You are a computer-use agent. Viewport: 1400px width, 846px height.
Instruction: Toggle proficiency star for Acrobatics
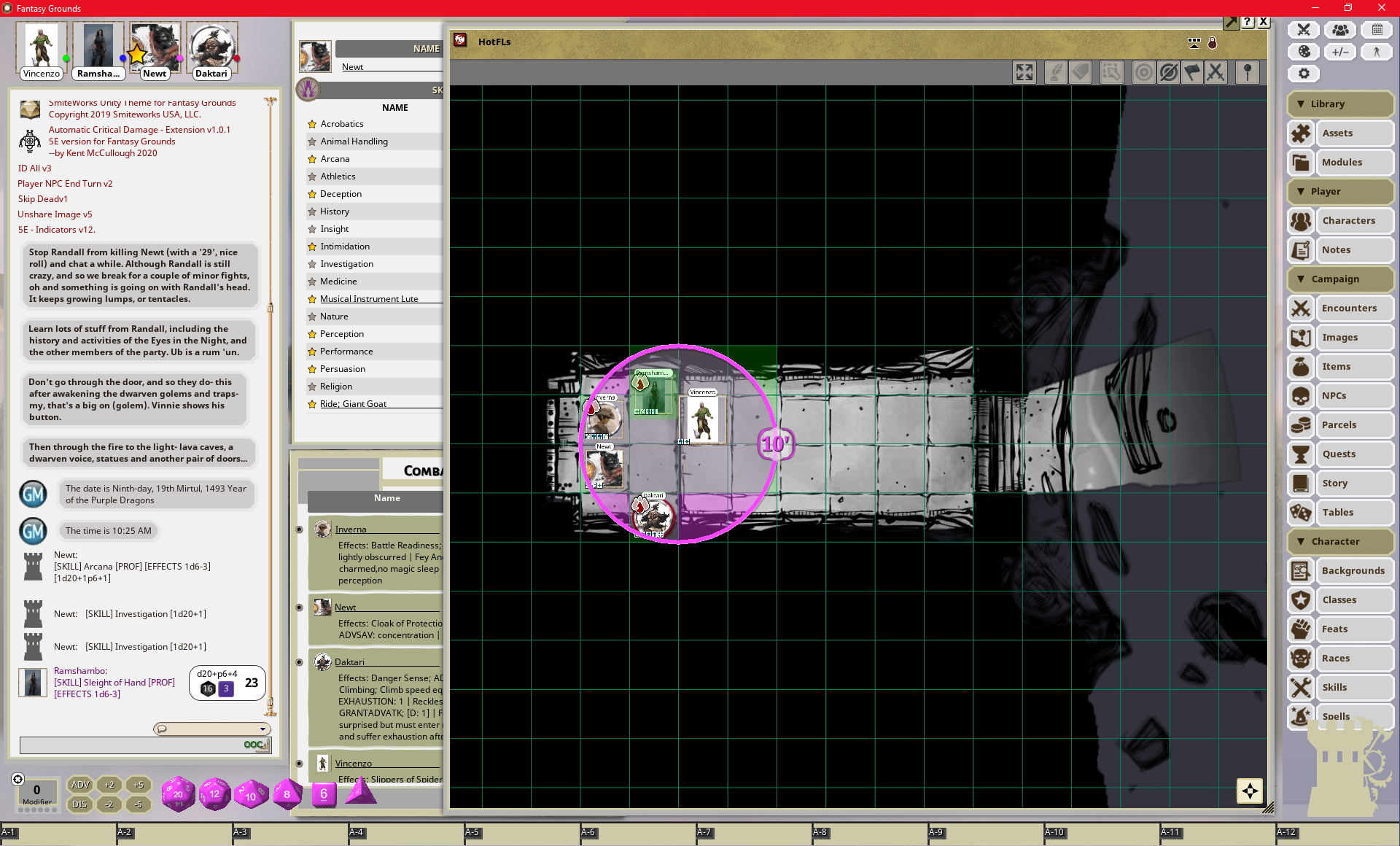312,124
